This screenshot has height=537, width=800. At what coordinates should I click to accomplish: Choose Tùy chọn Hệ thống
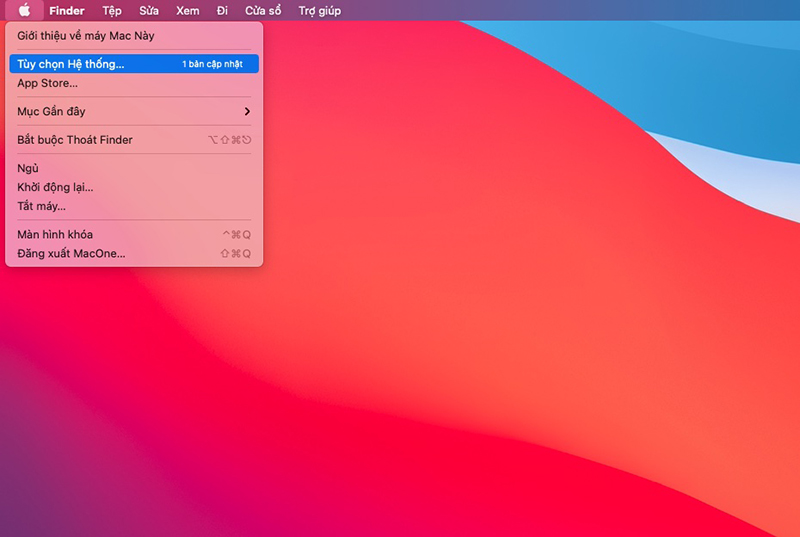[x=134, y=64]
